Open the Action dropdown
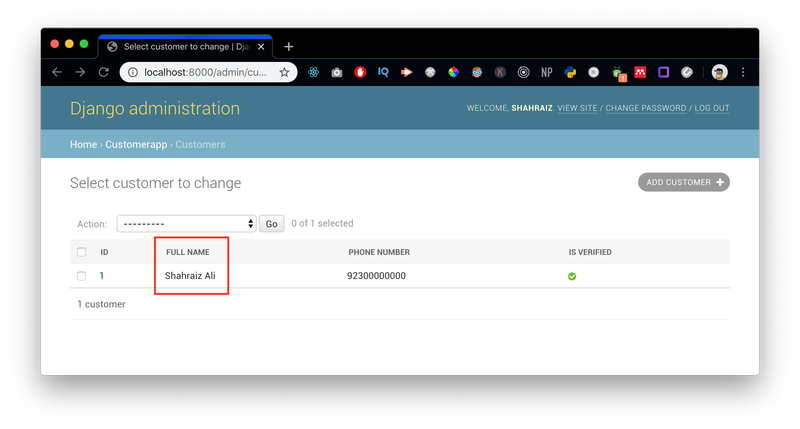 tap(186, 223)
